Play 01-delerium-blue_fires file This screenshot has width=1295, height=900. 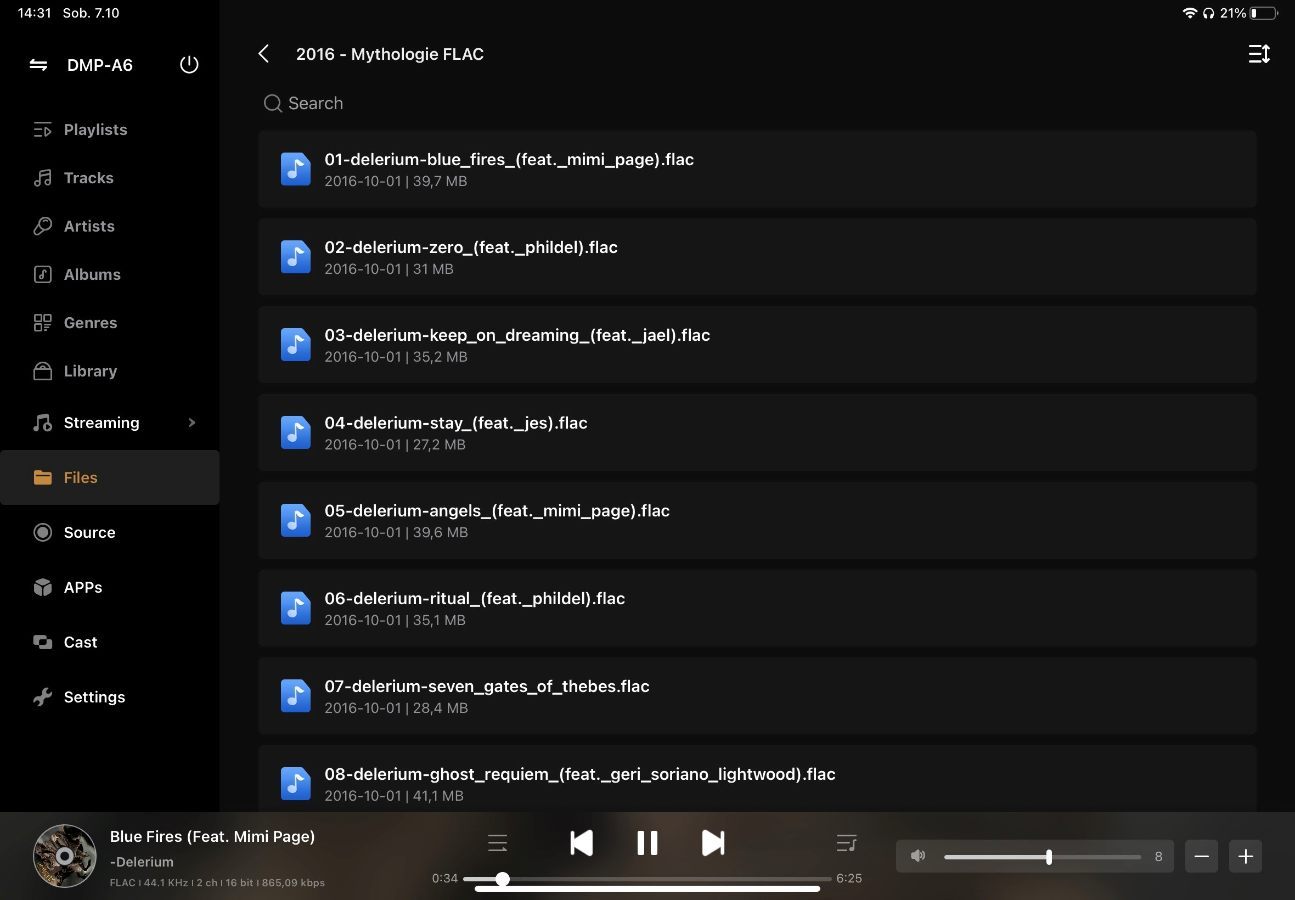click(757, 169)
